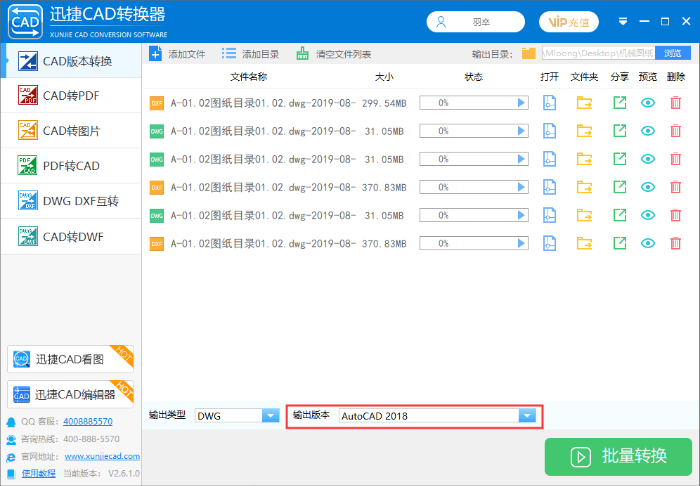Open the user account button 羽卒

[x=475, y=21]
